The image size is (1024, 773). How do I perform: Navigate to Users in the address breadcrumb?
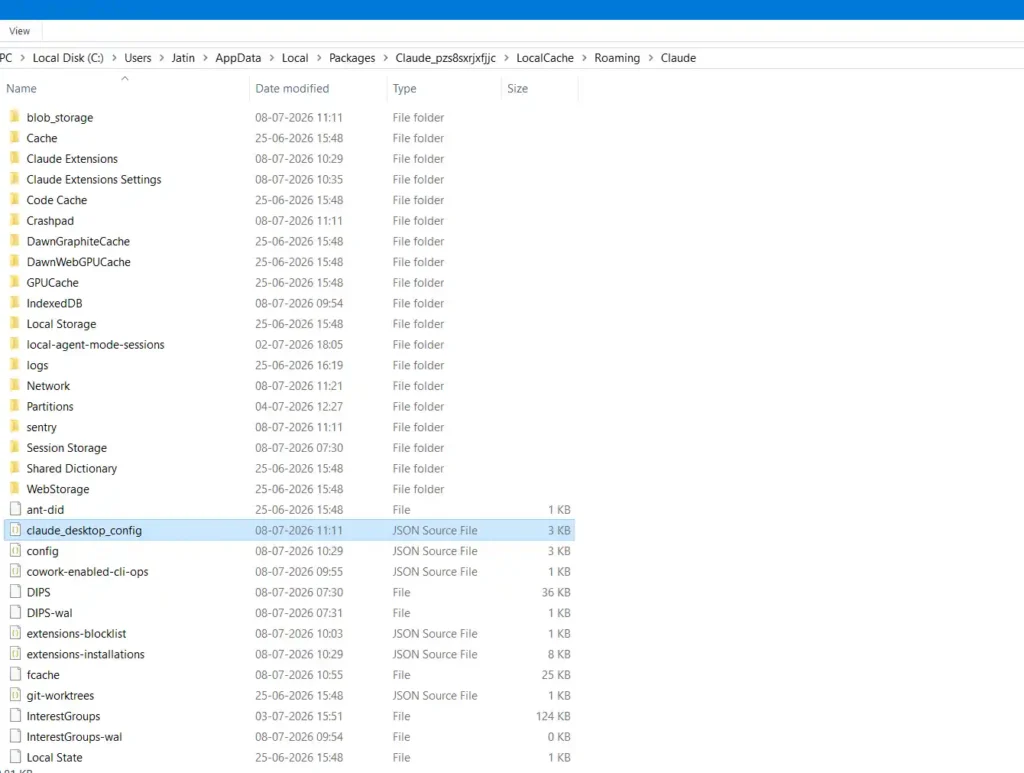click(137, 57)
